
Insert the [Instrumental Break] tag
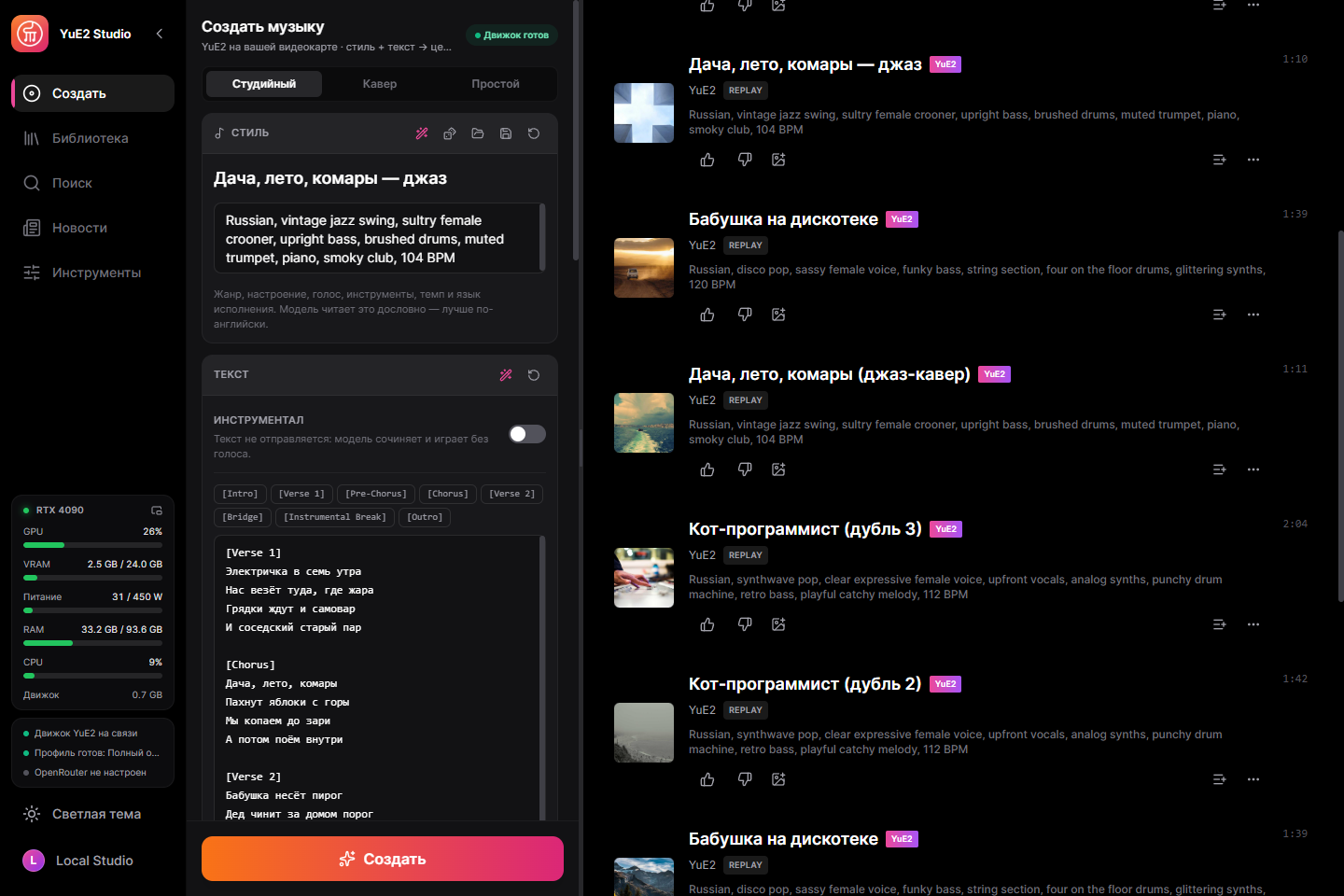point(335,517)
